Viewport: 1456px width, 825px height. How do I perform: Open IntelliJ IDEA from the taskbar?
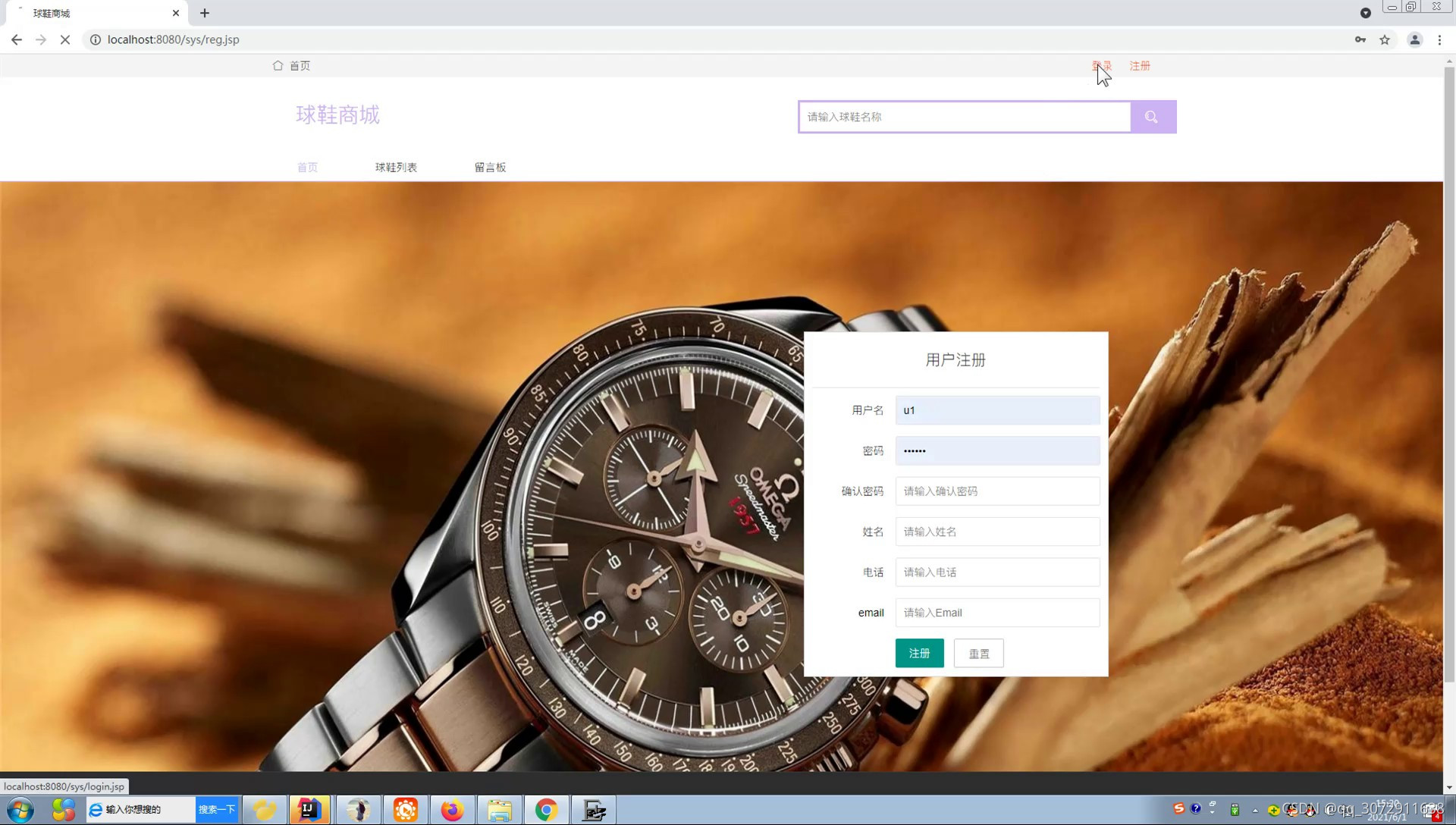pos(309,810)
